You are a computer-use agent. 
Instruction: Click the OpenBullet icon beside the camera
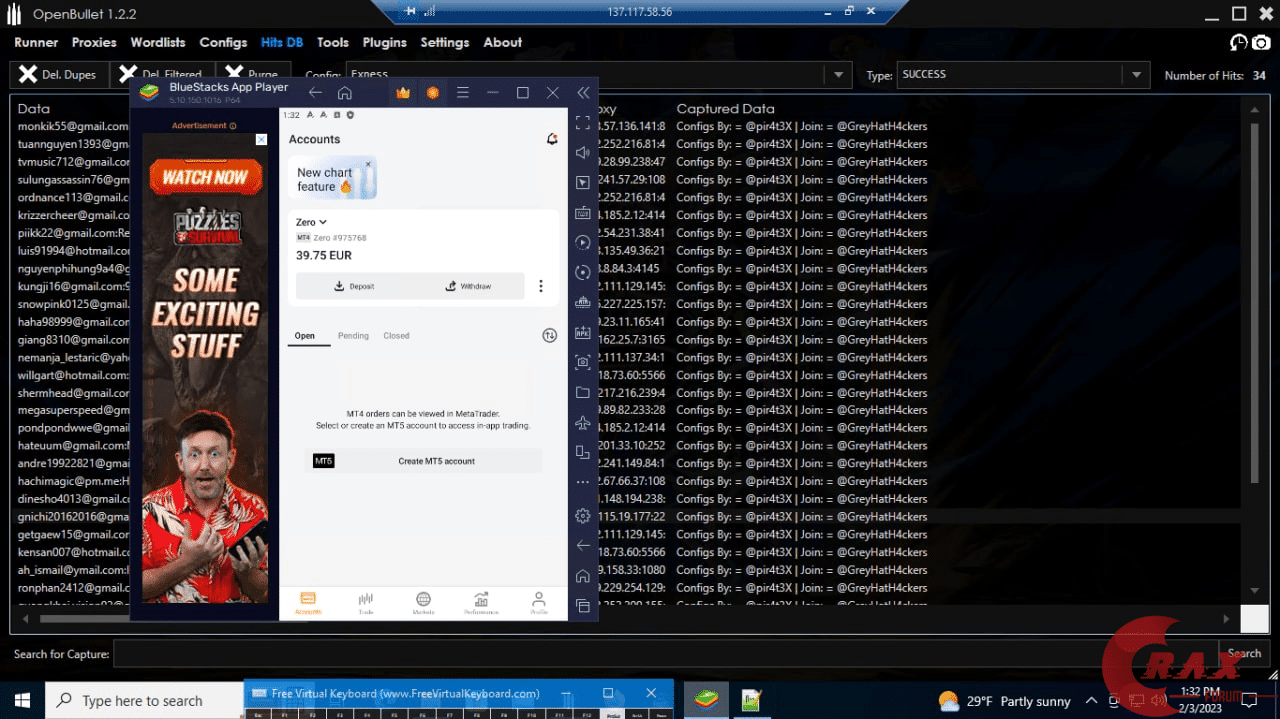(1238, 42)
